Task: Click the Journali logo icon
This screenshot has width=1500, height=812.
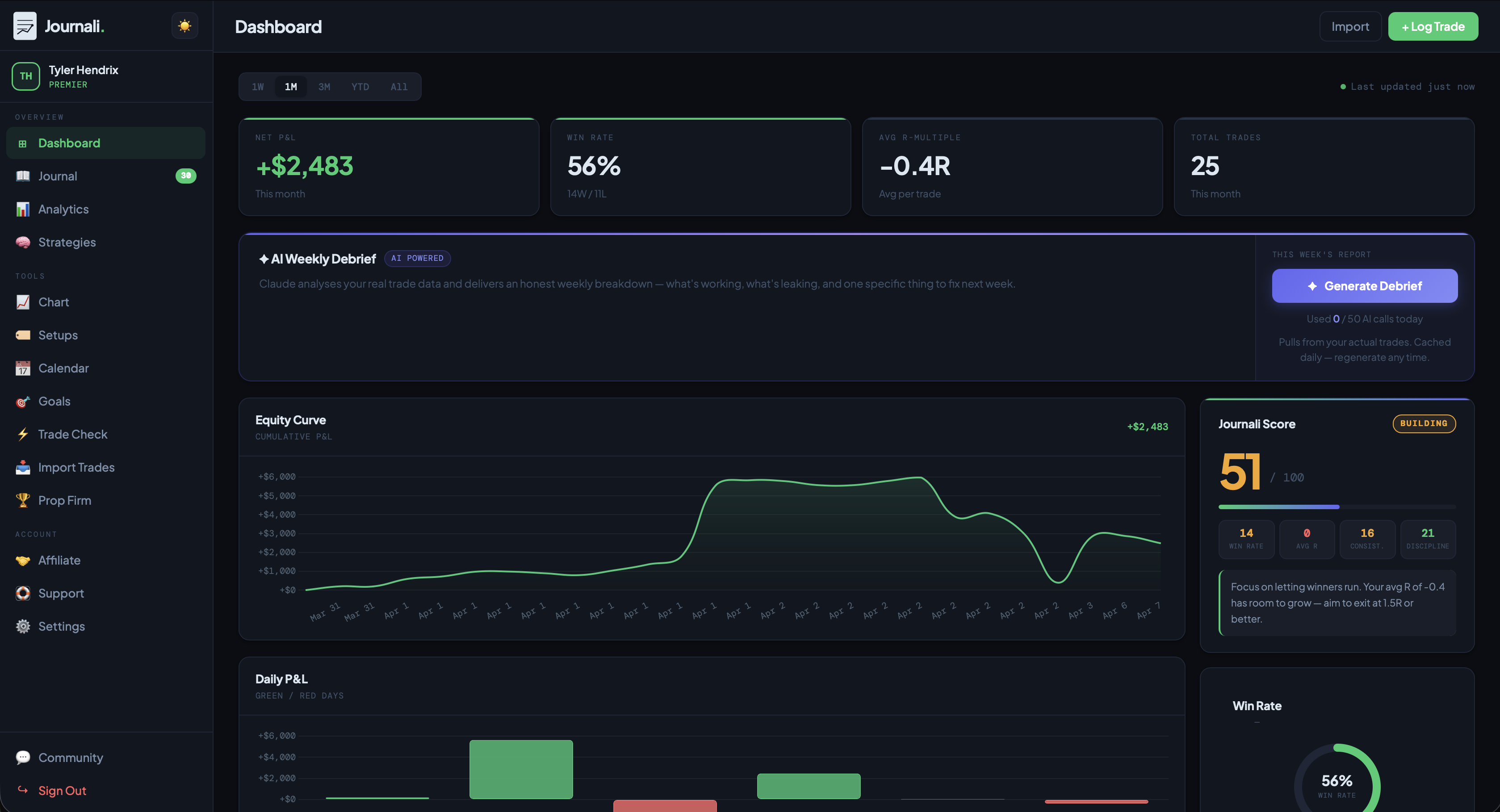Action: click(25, 26)
